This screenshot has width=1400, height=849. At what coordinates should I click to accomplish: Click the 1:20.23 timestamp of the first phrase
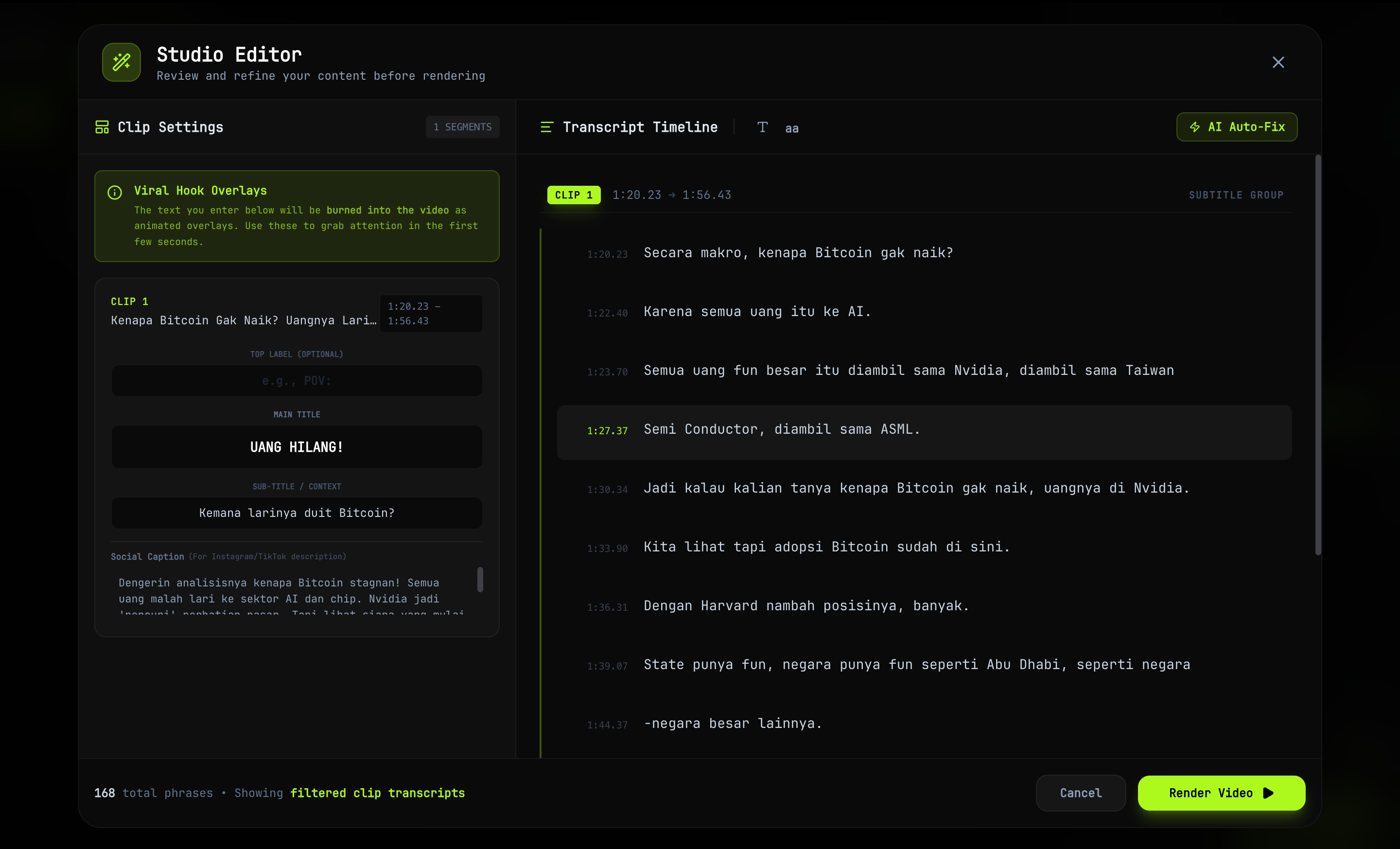(607, 255)
